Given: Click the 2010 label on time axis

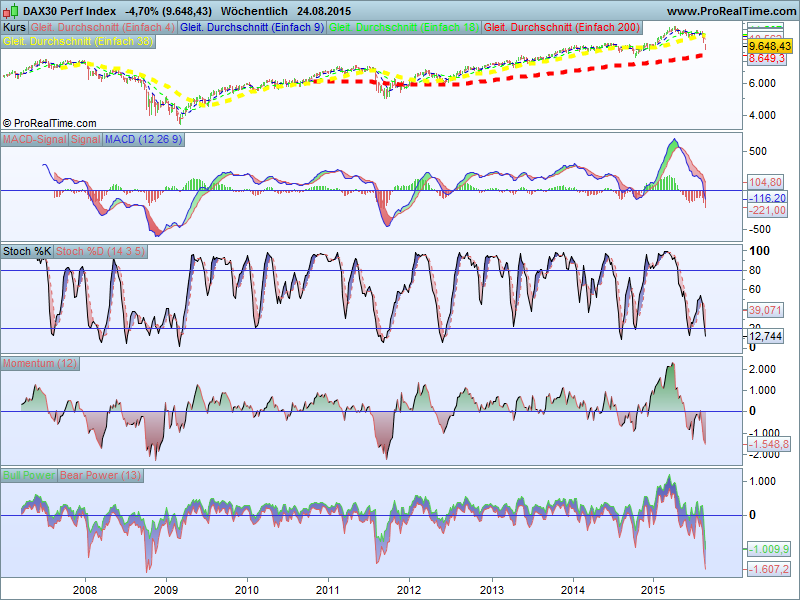Looking at the screenshot, I should (247, 590).
